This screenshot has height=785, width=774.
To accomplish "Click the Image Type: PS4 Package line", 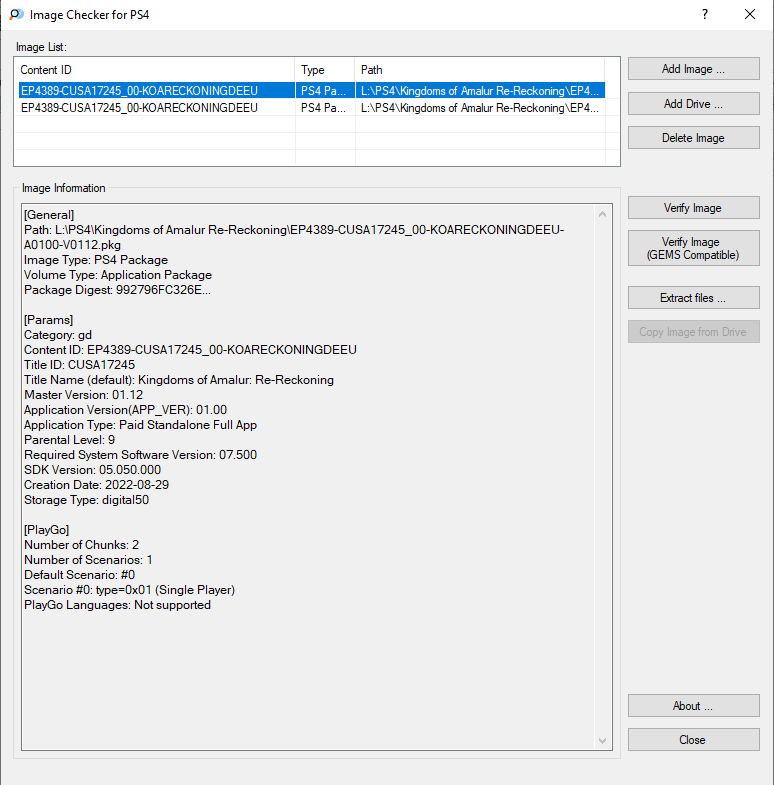I will tap(96, 260).
